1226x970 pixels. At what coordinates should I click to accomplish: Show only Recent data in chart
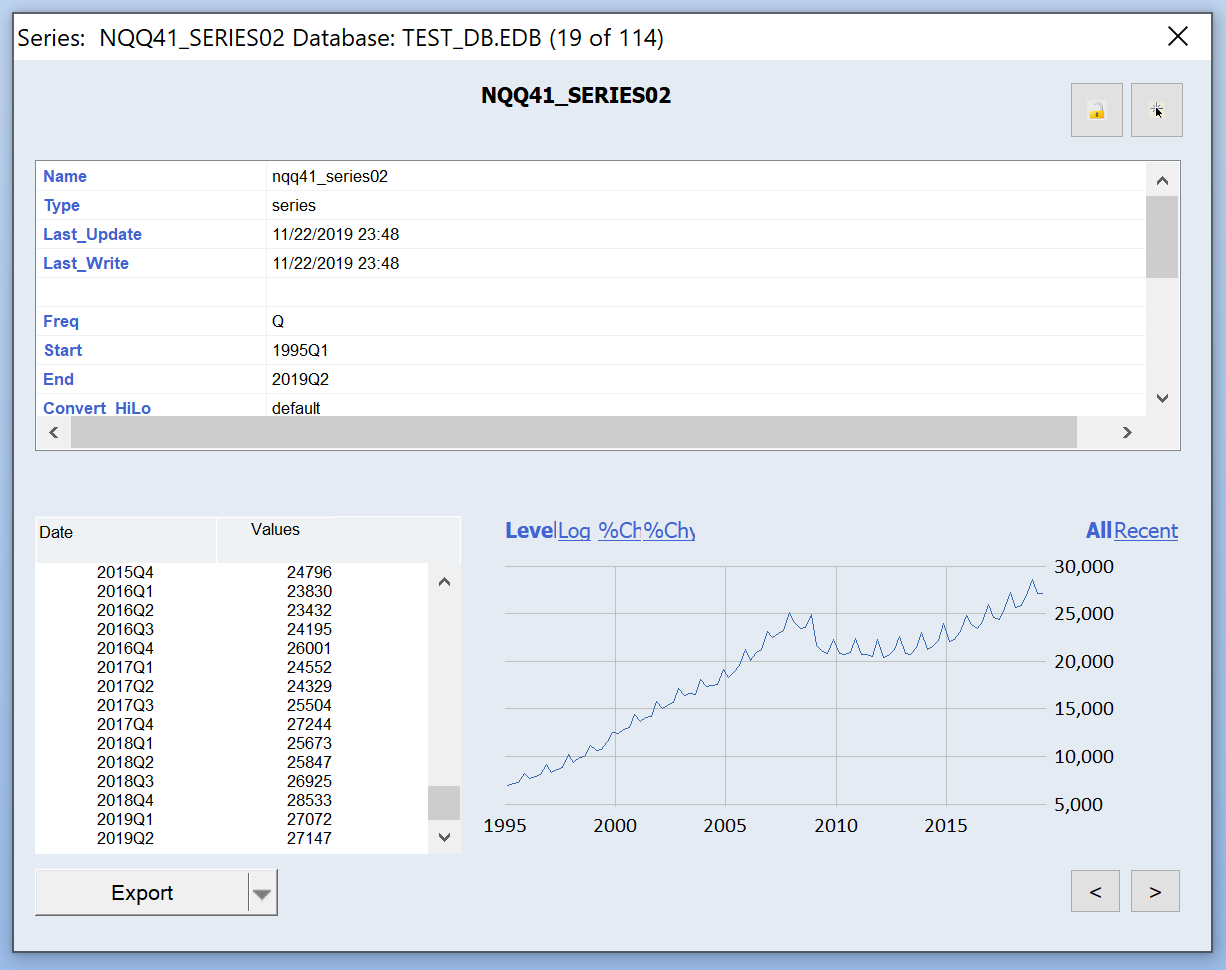tap(1146, 531)
